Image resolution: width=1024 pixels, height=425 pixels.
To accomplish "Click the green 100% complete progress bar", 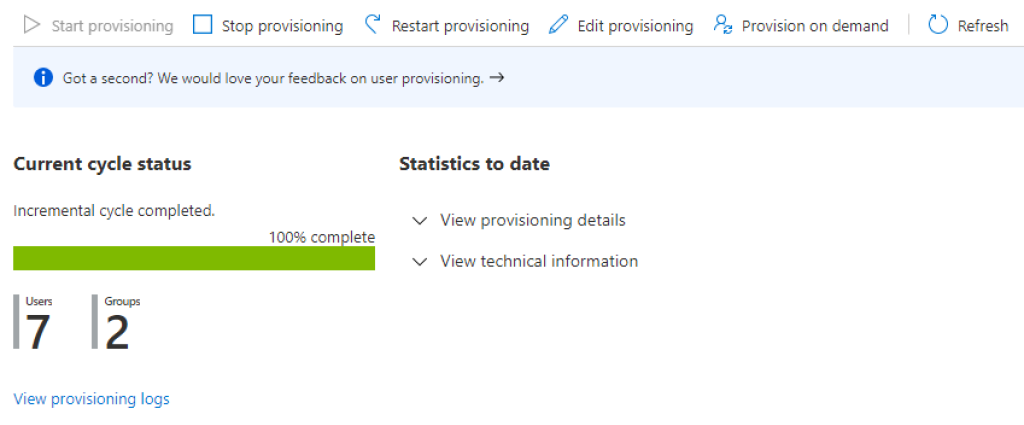I will (x=194, y=258).
